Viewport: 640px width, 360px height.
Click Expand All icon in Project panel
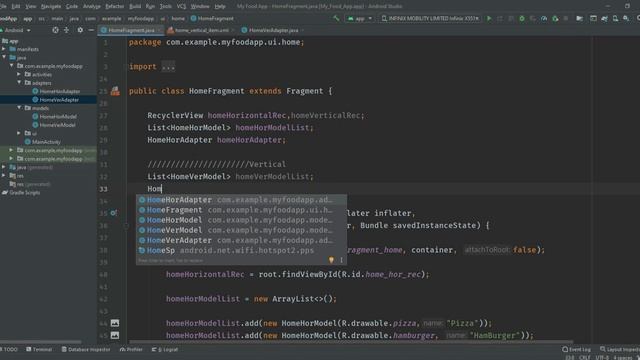[67, 30]
